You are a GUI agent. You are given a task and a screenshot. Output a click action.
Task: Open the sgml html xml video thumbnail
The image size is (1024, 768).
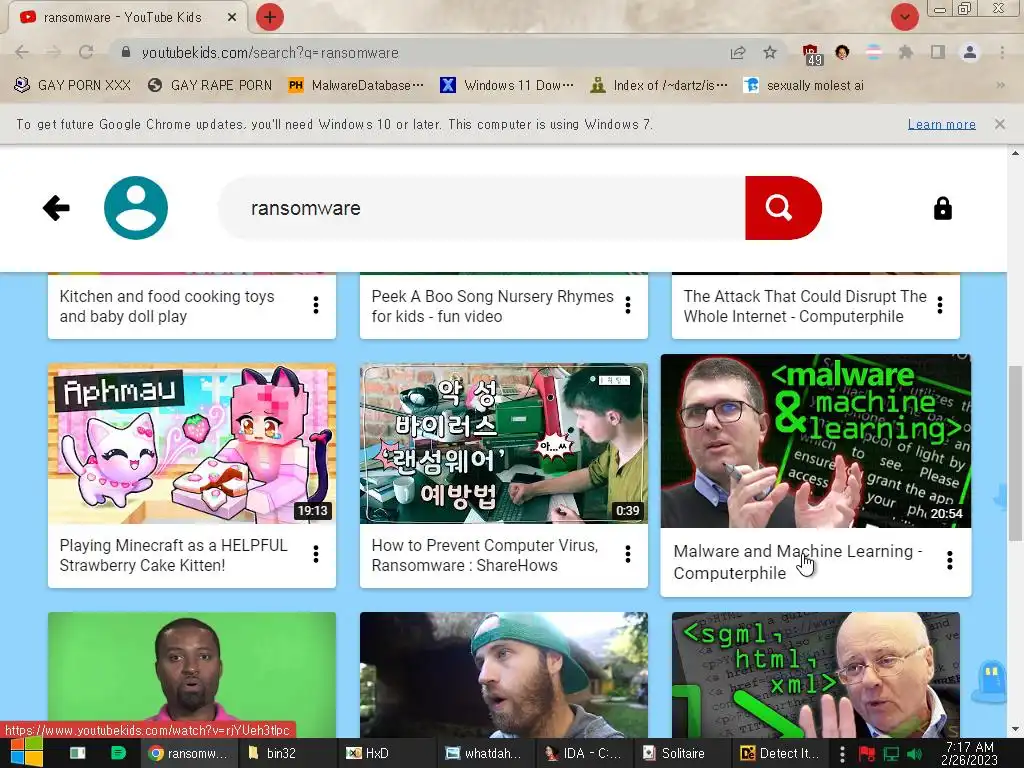[x=816, y=675]
